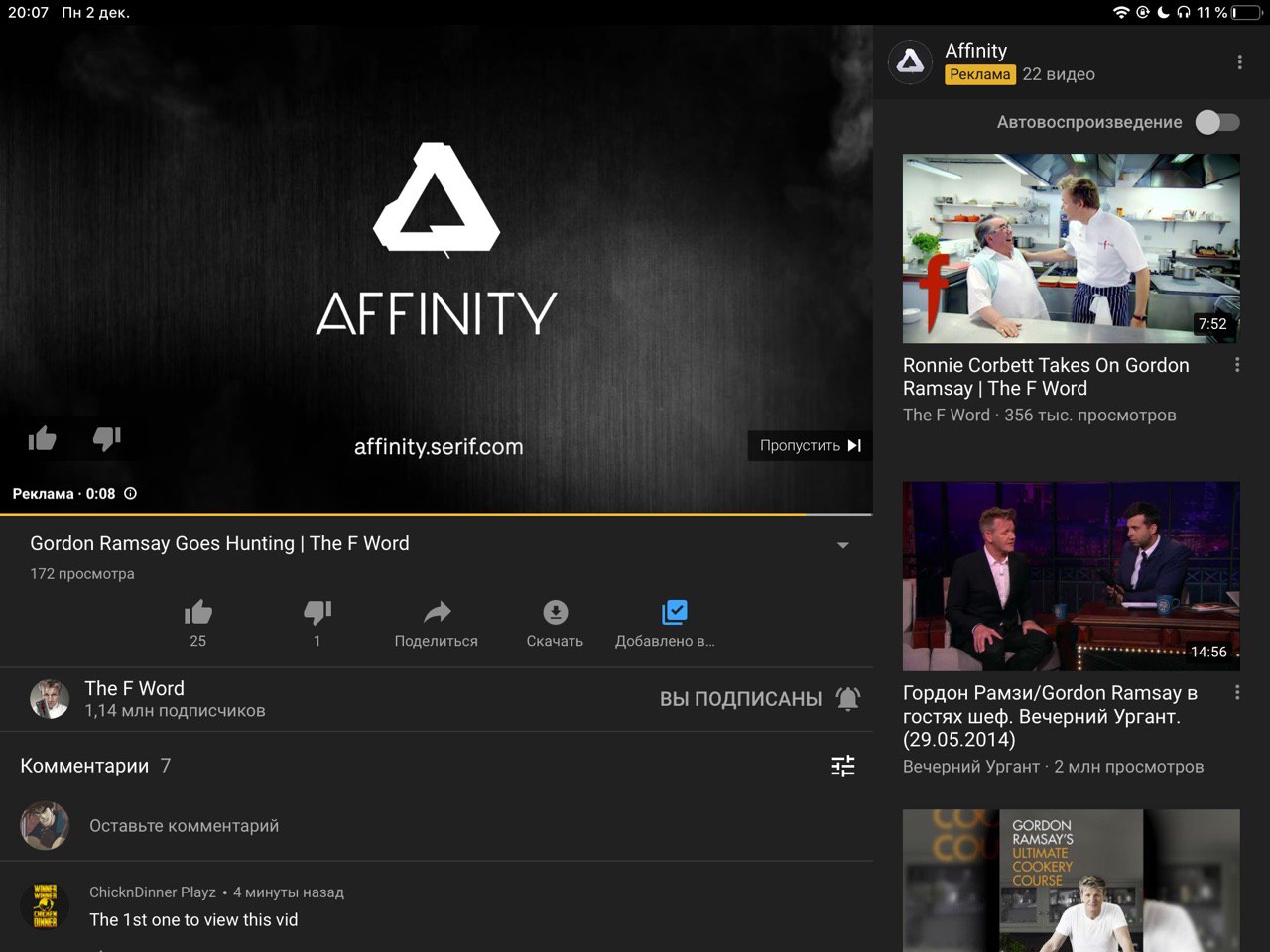
Task: Open Affinity ad options menu
Action: (x=1239, y=62)
